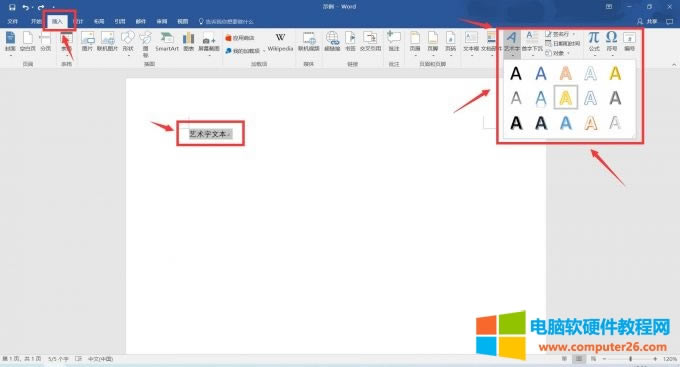Choose the yellow gradient WordArt style
The width and height of the screenshot is (680, 367).
[615, 73]
